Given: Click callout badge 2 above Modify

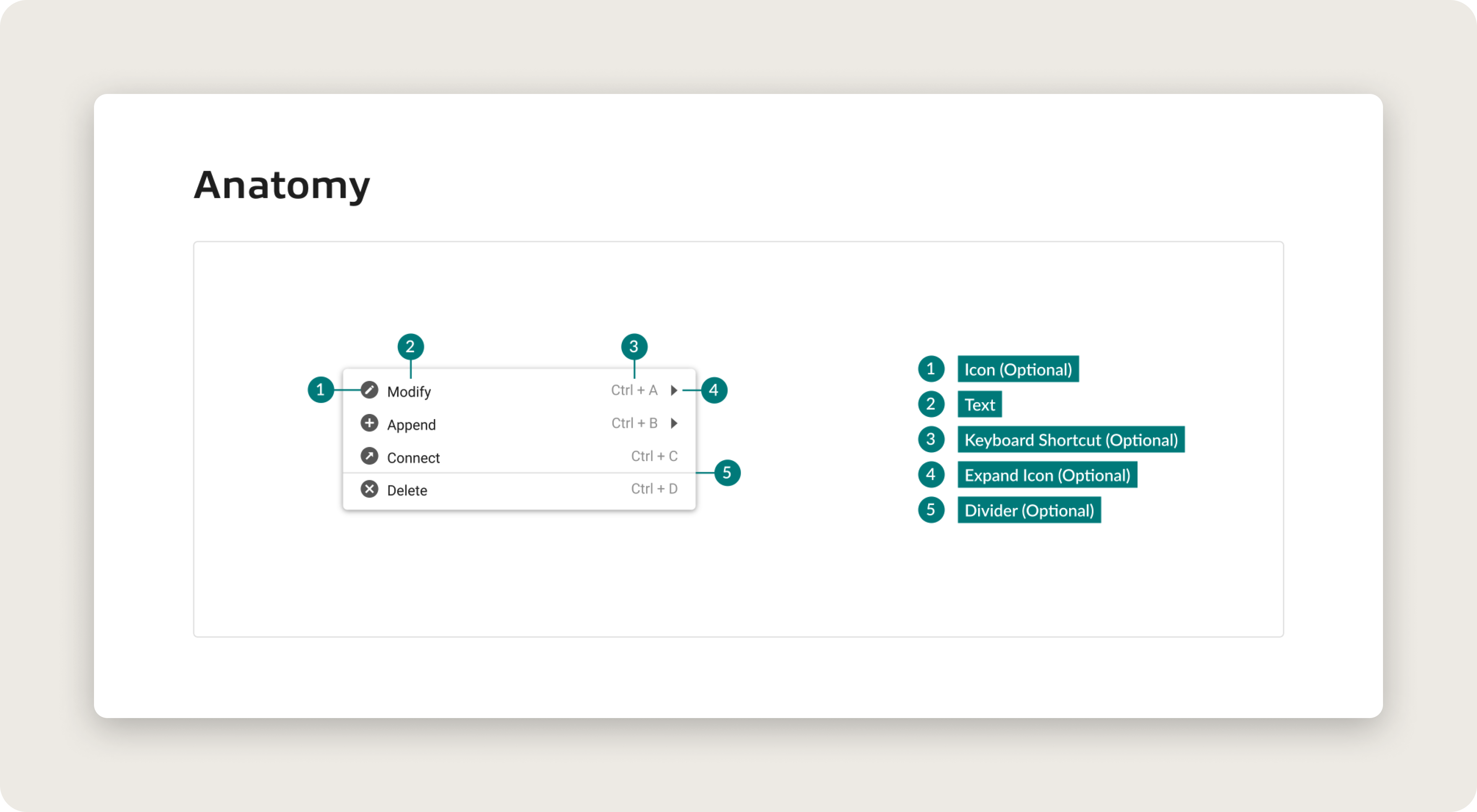Looking at the screenshot, I should click(410, 347).
